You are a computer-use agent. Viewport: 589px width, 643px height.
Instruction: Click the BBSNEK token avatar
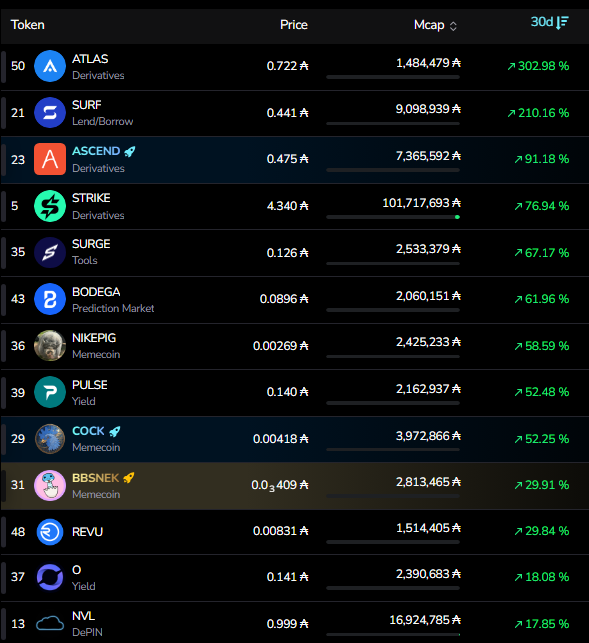tap(50, 486)
